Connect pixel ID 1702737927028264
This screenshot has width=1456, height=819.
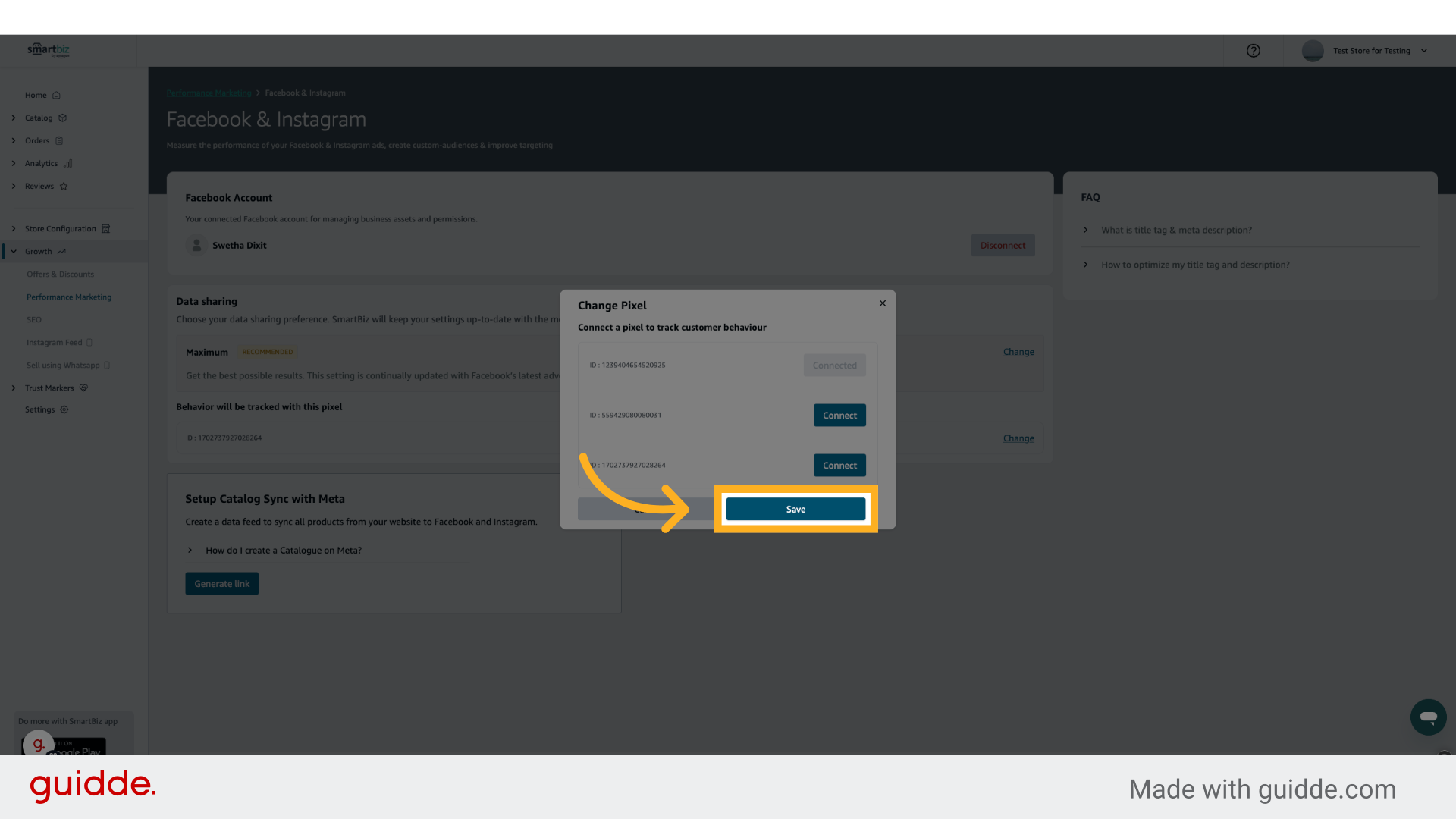tap(839, 466)
